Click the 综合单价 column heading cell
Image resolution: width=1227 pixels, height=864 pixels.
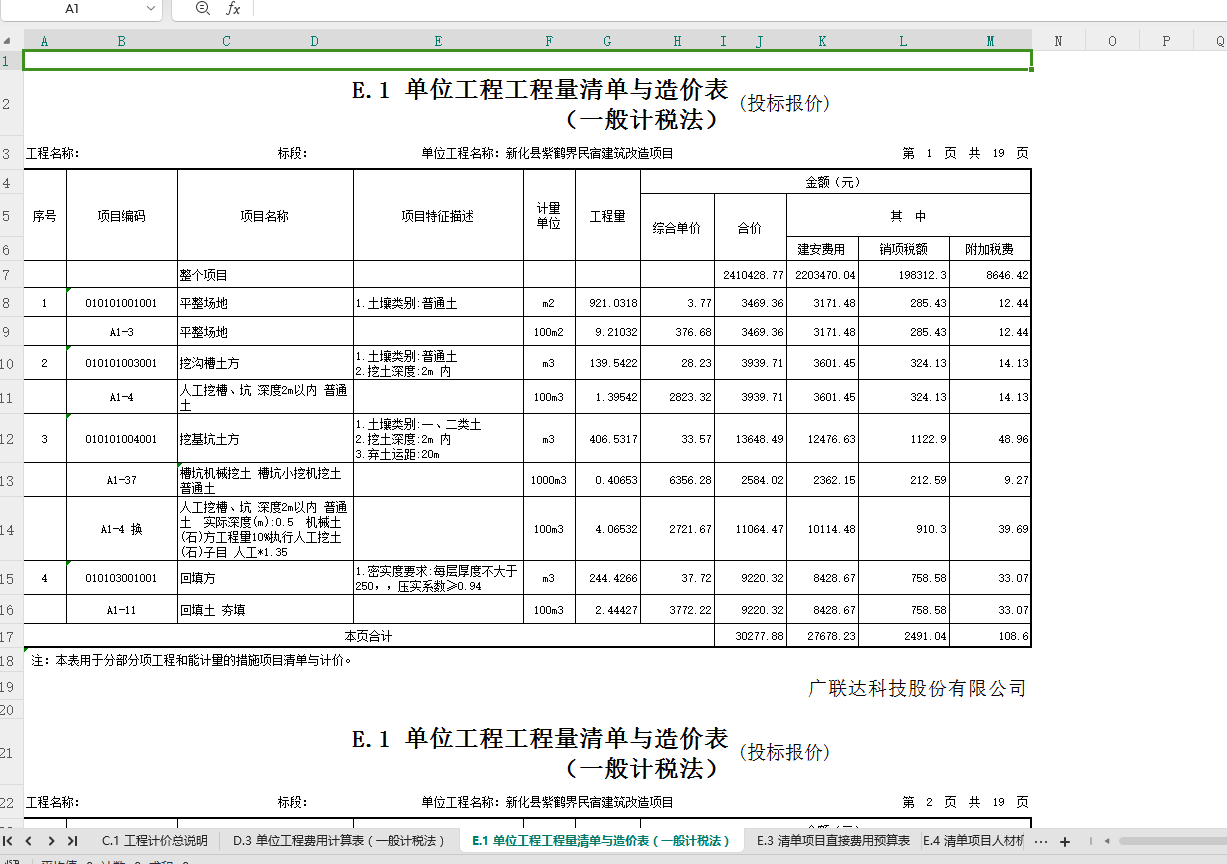[677, 228]
